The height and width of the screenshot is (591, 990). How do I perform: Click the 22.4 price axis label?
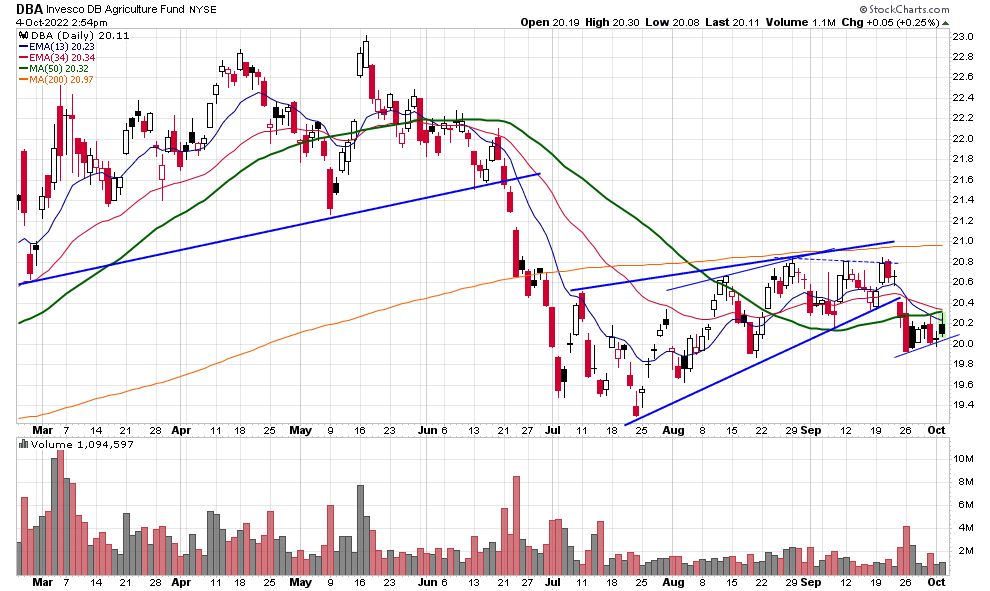pos(963,98)
